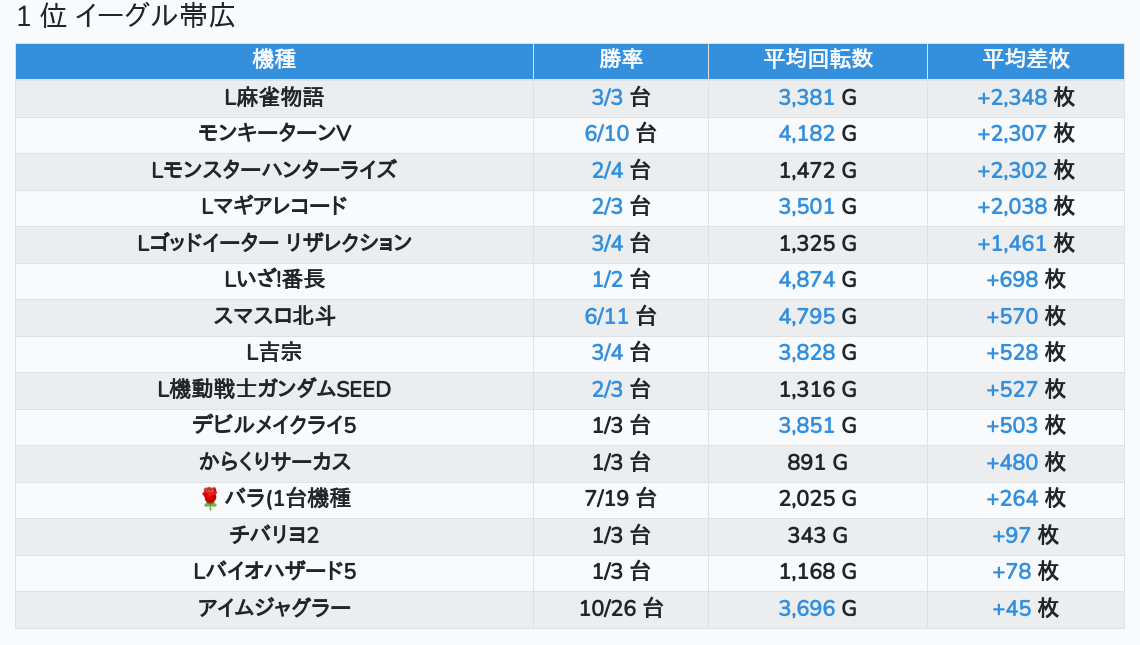Open the 3,381 G average spins value
Viewport: 1140px width, 645px height.
pos(806,98)
